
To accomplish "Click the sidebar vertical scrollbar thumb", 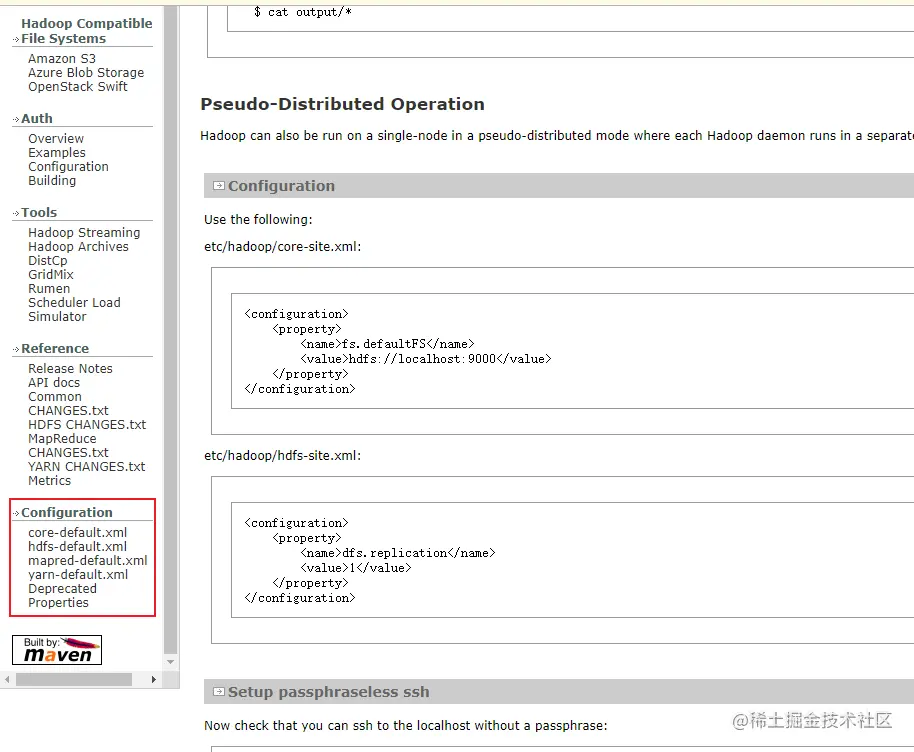I will pyautogui.click(x=171, y=329).
